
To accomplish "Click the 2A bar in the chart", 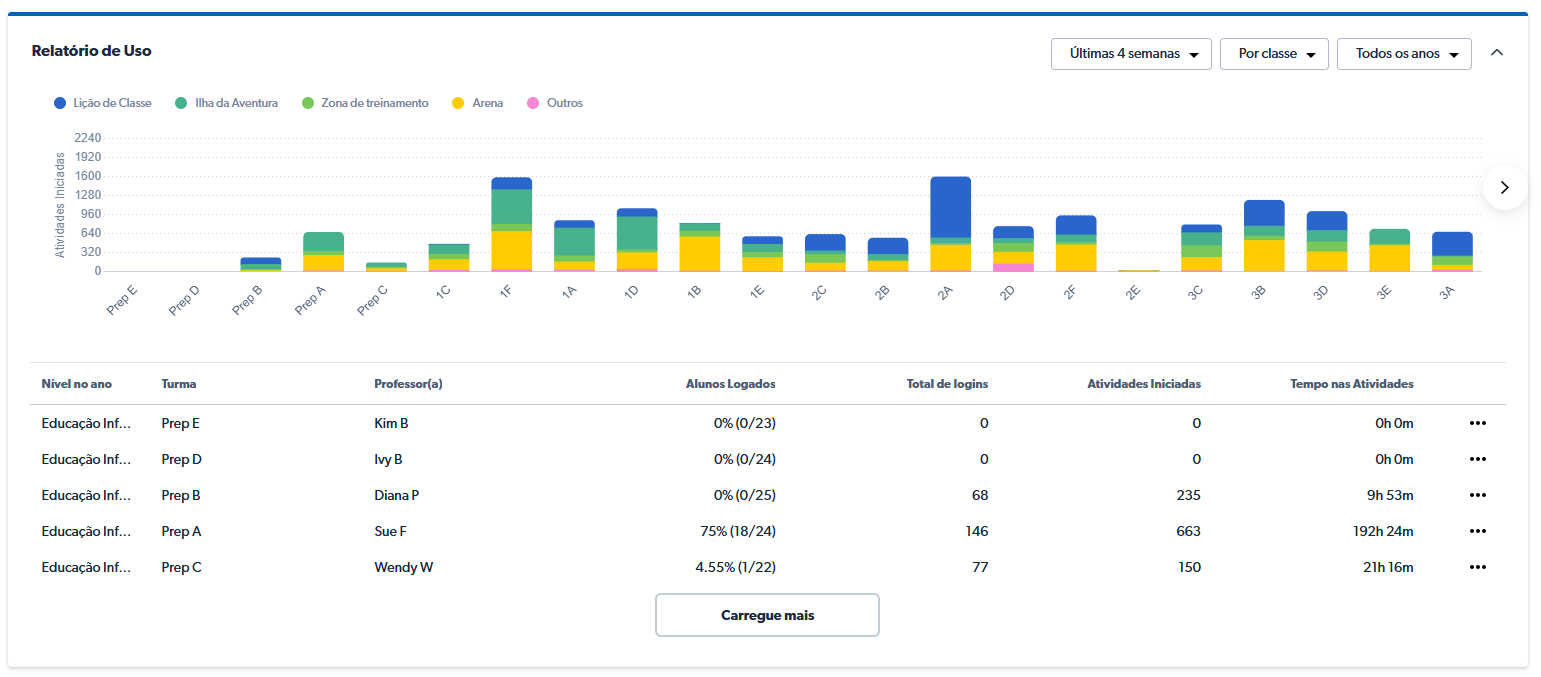I will point(950,225).
